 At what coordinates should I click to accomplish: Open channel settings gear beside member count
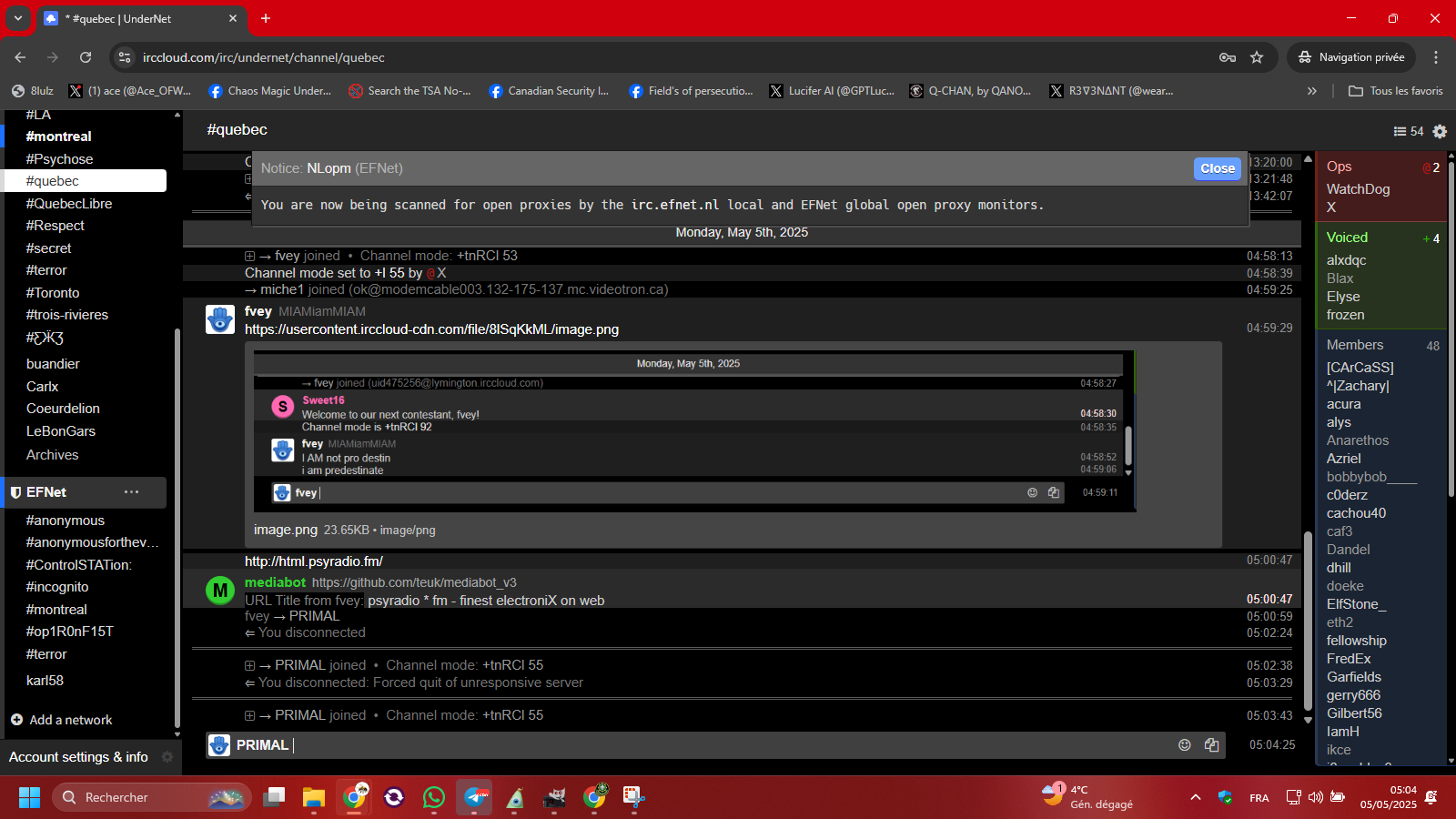point(1440,131)
